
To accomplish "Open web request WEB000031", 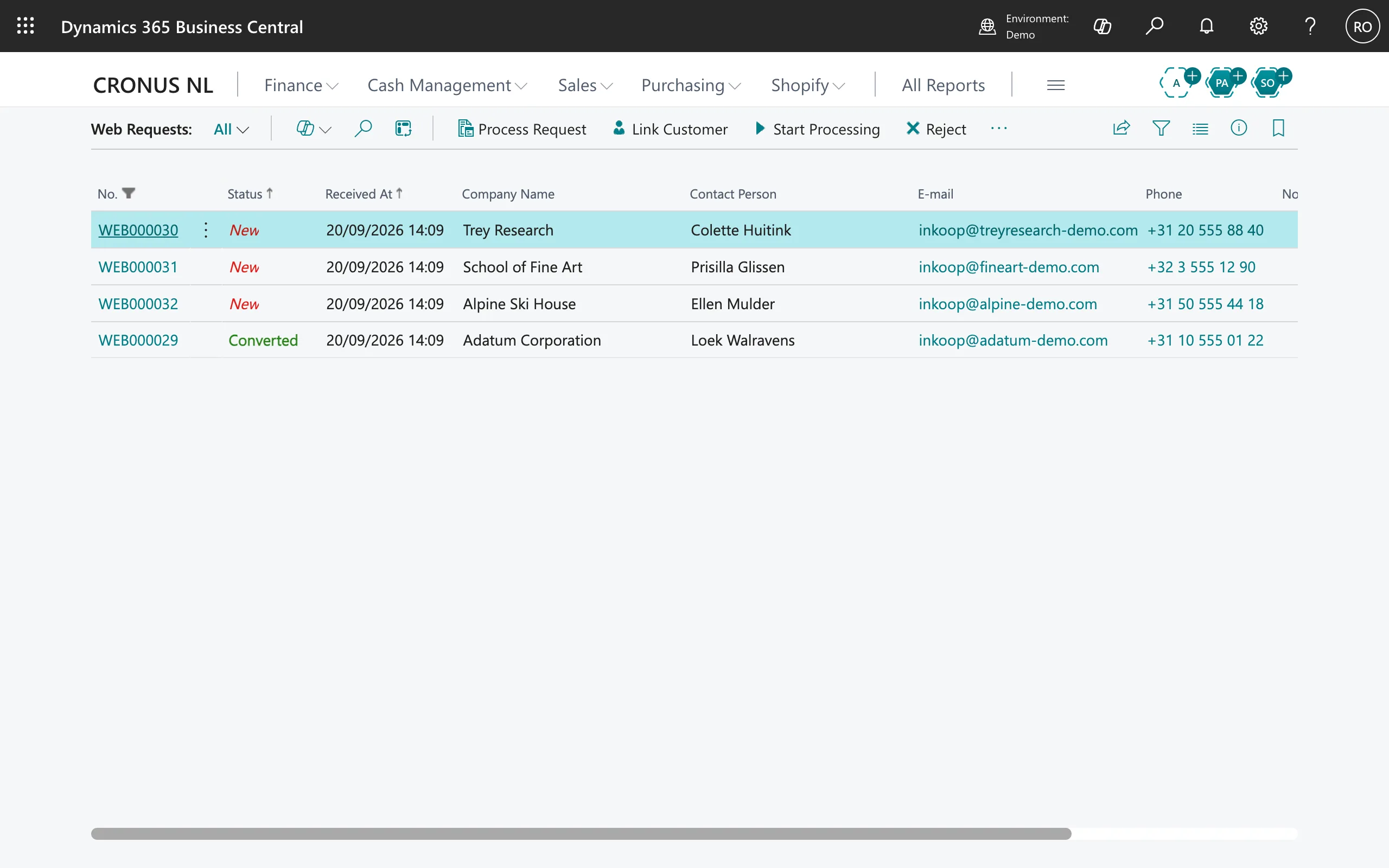I will [138, 267].
